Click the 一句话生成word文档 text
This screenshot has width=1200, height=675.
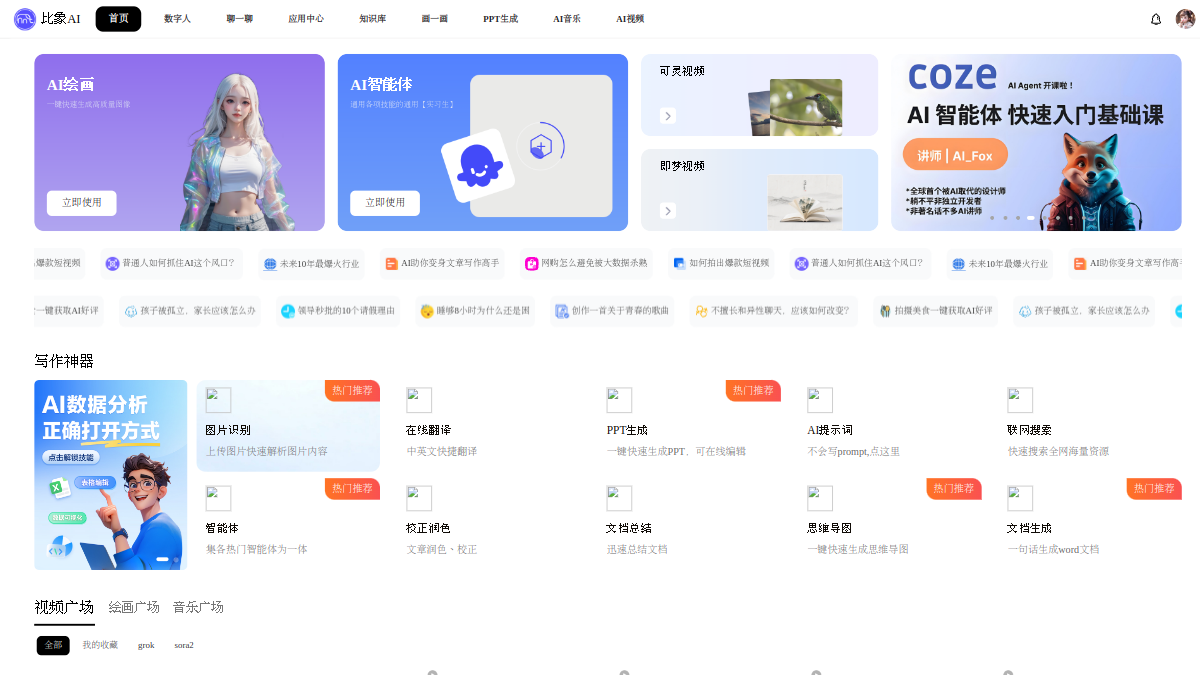(x=1053, y=549)
